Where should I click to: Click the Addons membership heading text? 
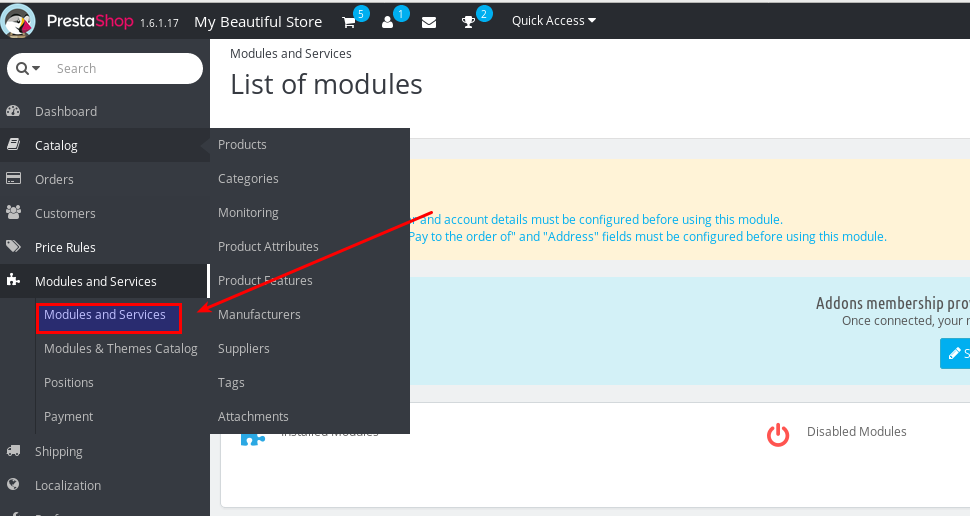click(893, 303)
